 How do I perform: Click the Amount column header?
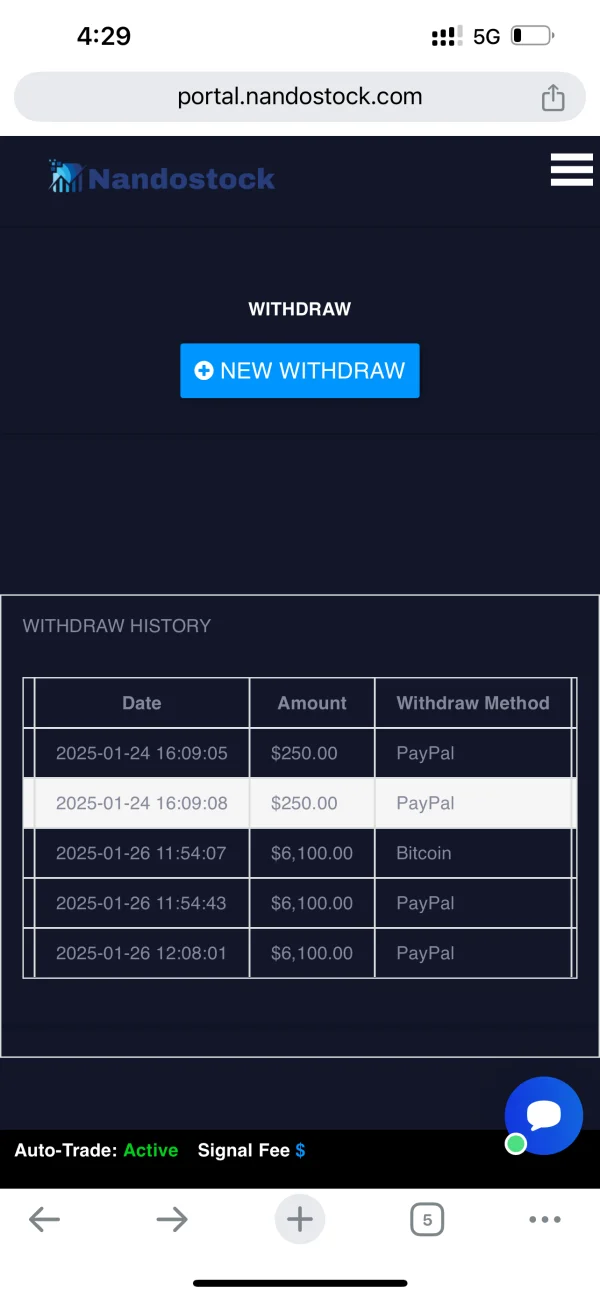coord(312,703)
